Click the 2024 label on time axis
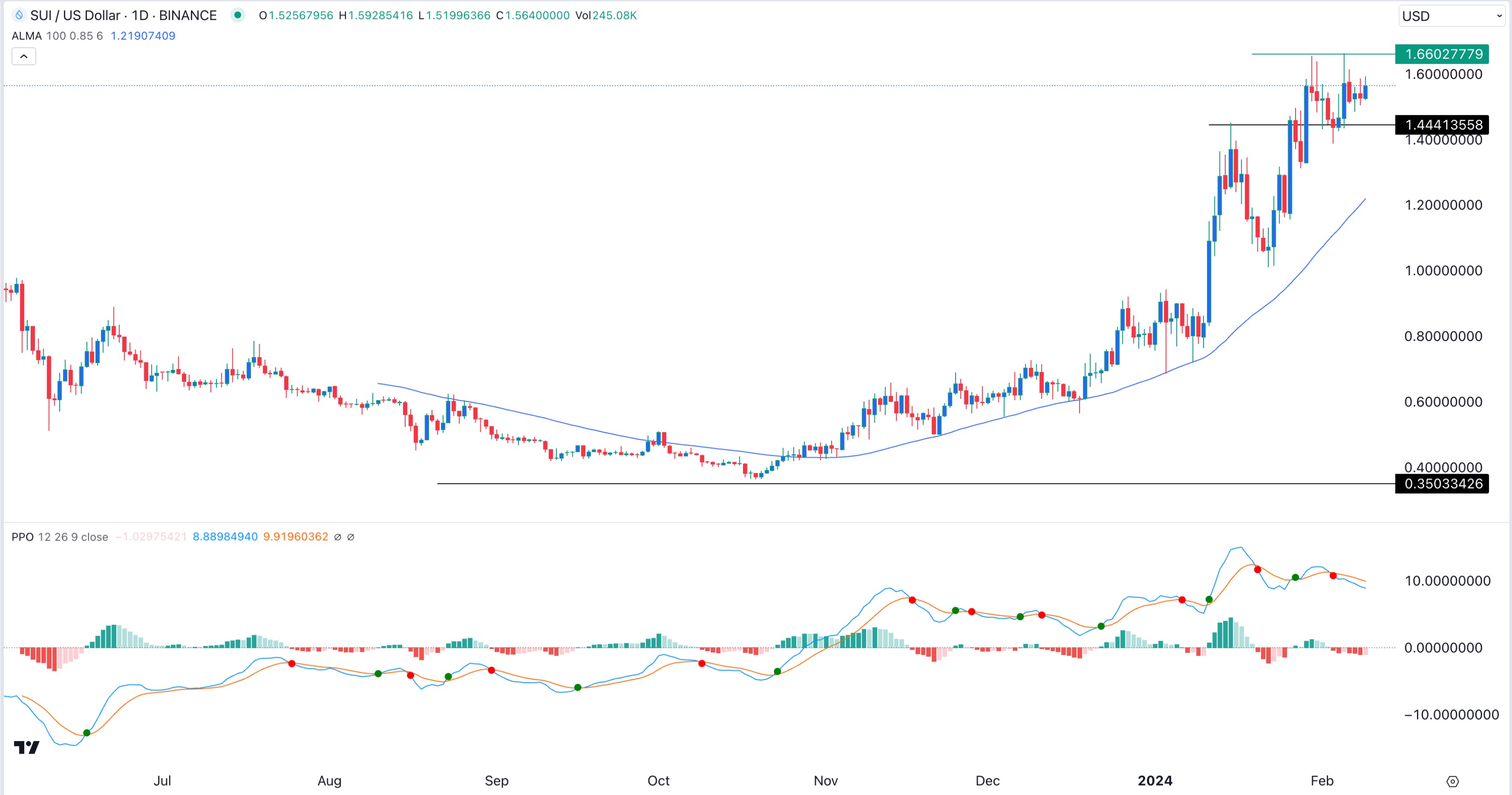1512x795 pixels. click(x=1155, y=780)
